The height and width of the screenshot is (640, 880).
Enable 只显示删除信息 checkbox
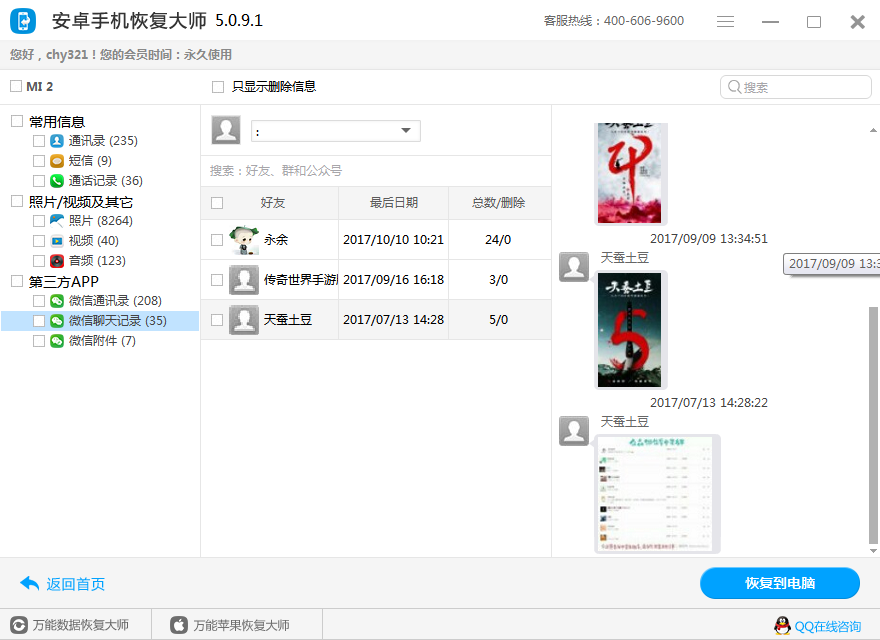pyautogui.click(x=218, y=86)
